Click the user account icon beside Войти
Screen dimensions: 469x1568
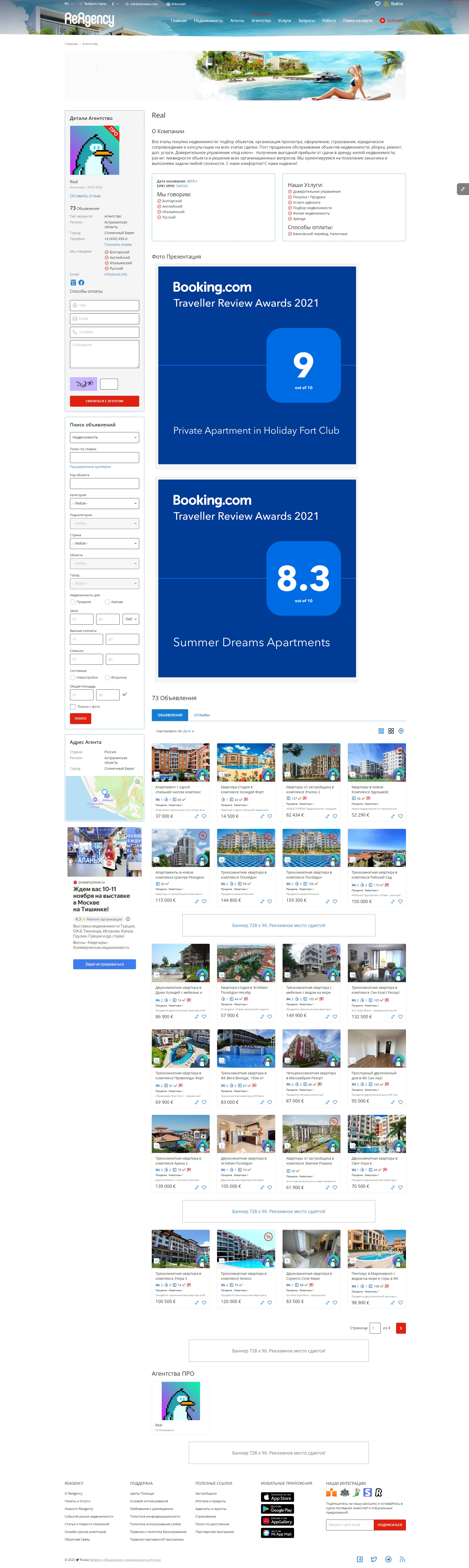[x=386, y=4]
